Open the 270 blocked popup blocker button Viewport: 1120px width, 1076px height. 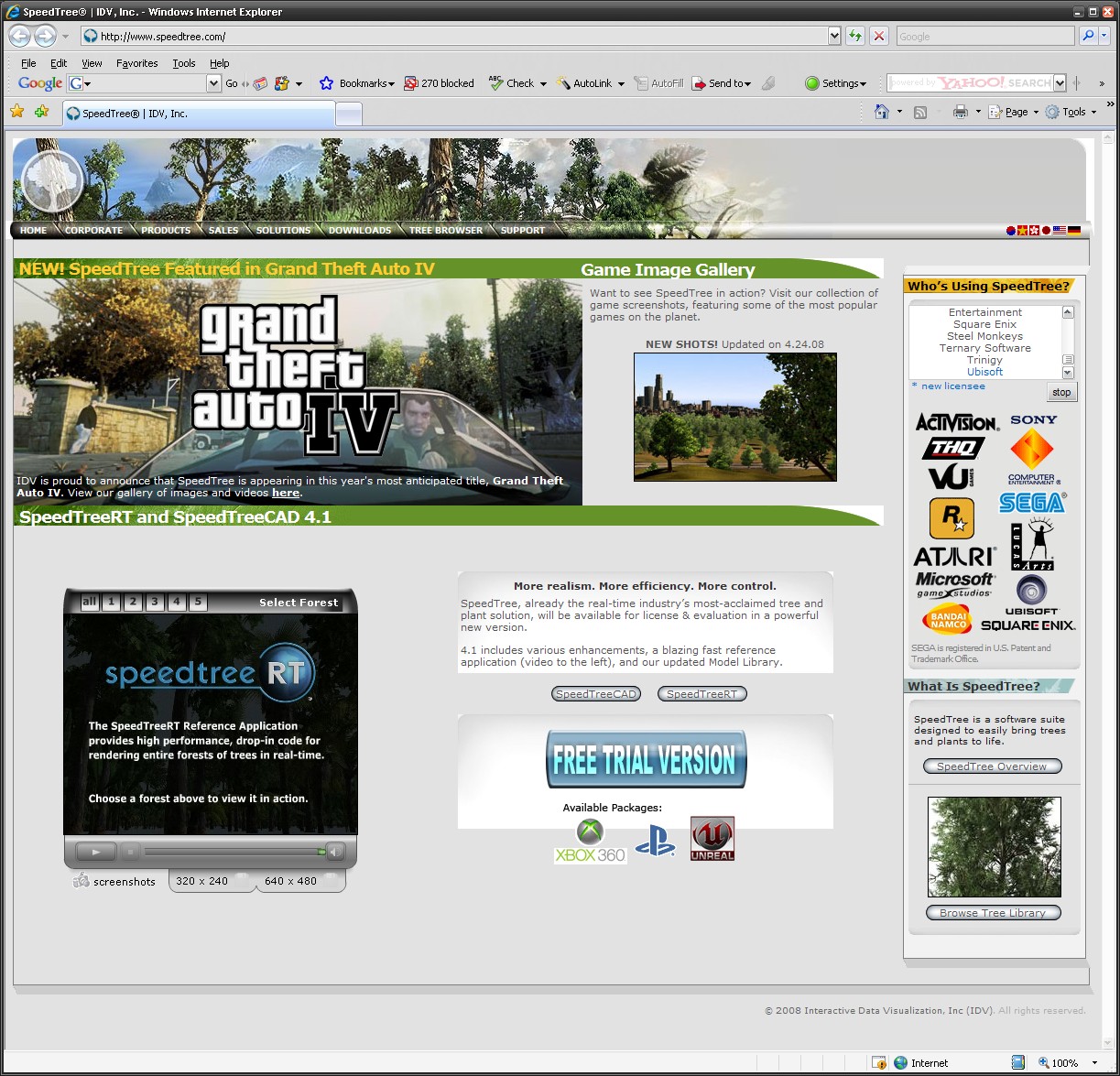[x=439, y=83]
